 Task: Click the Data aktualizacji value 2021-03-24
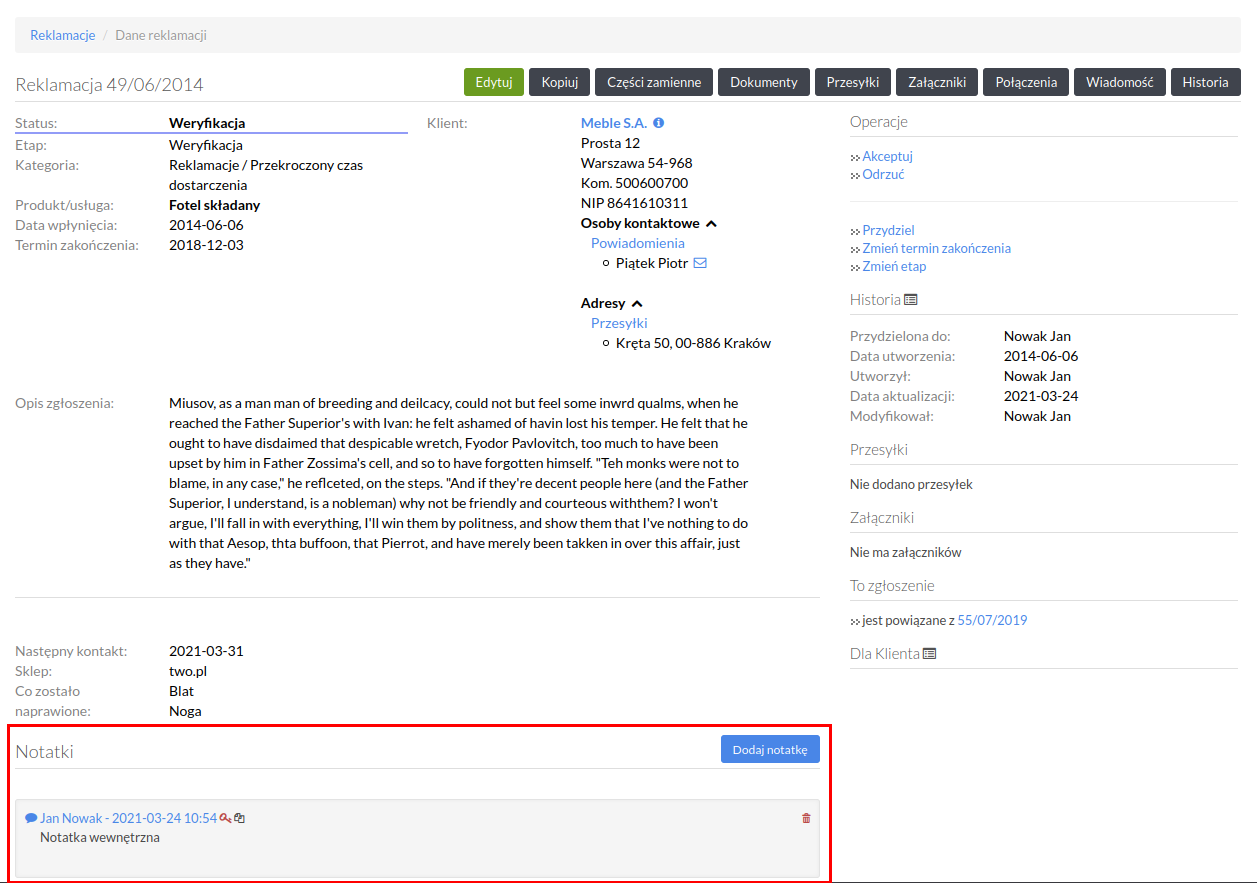(1041, 396)
